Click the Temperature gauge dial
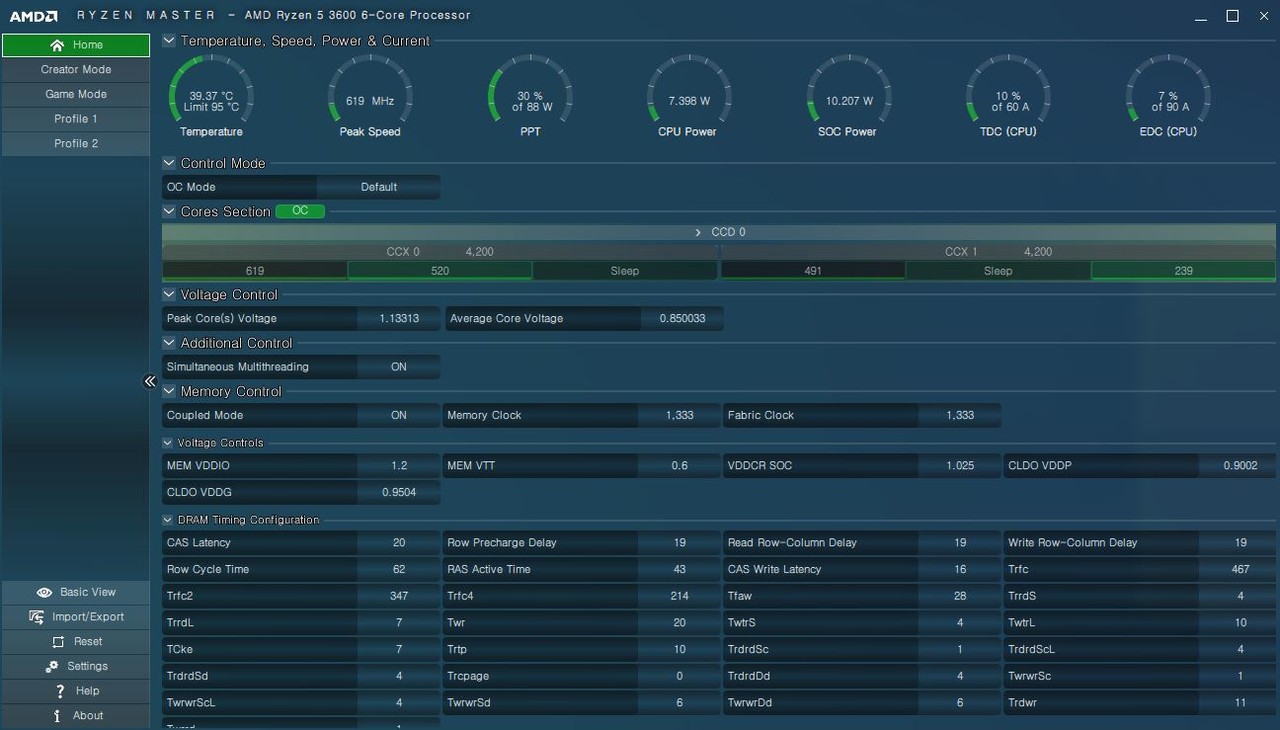Image resolution: width=1280 pixels, height=730 pixels. 211,98
